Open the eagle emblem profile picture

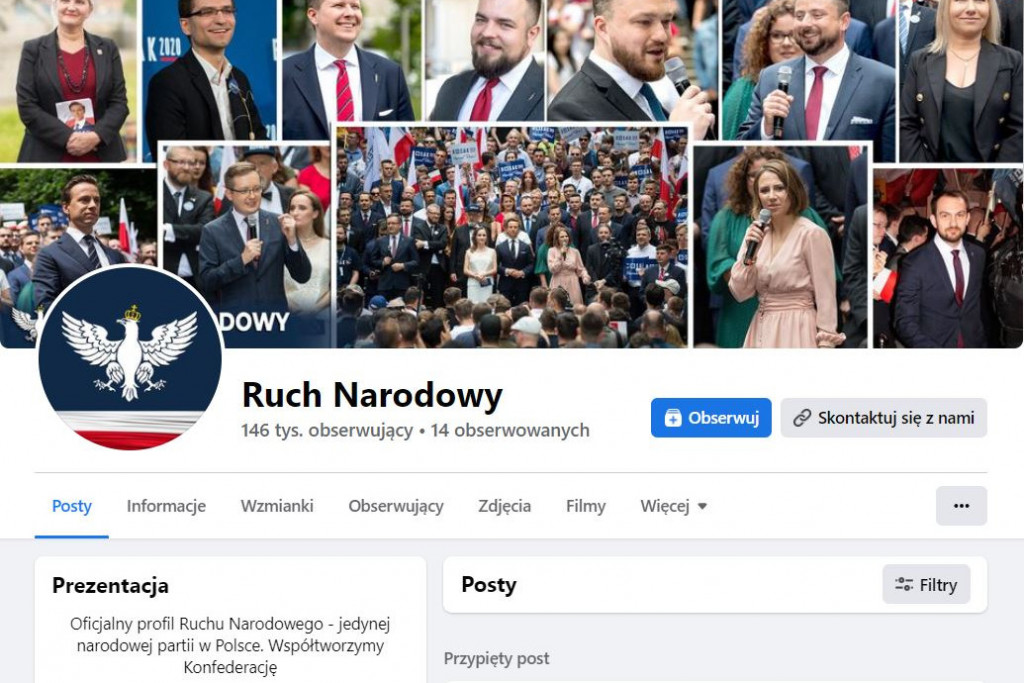click(x=130, y=358)
